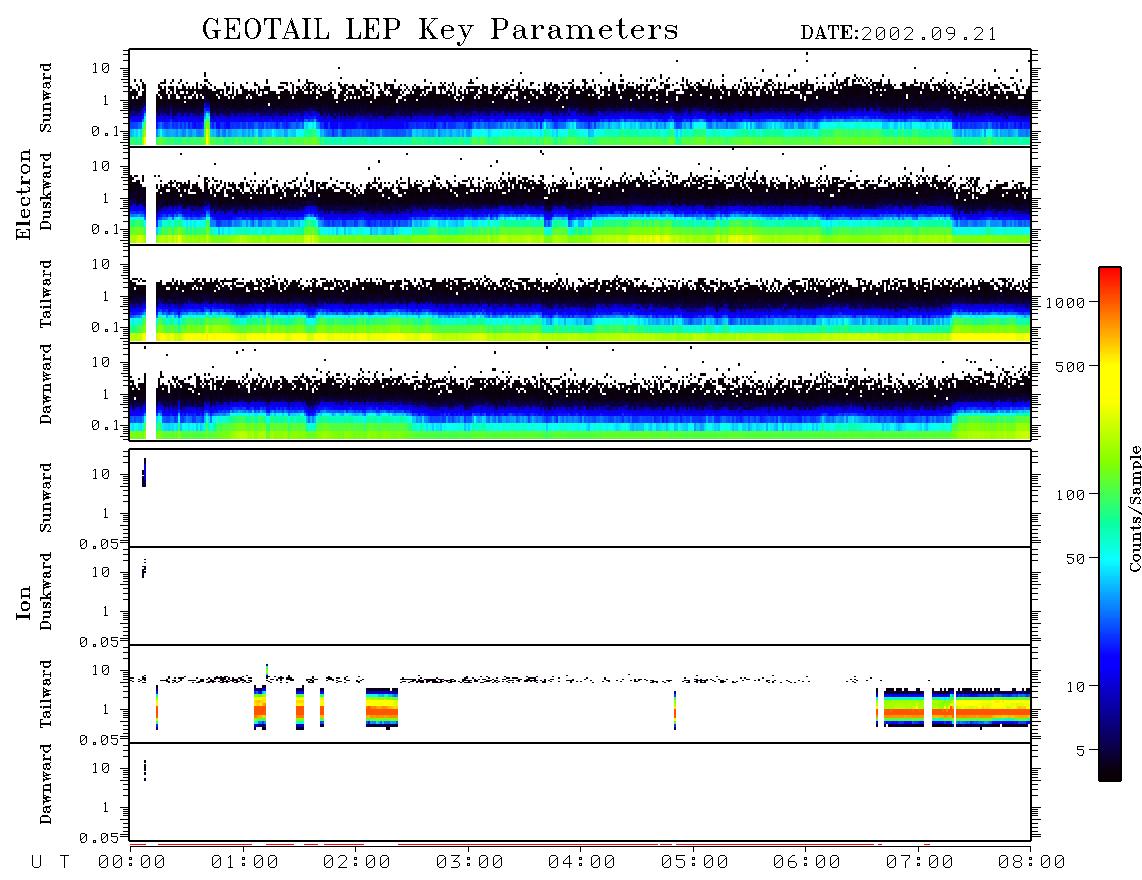
Task: Click the 5 label on the color scale
Action: (1080, 751)
